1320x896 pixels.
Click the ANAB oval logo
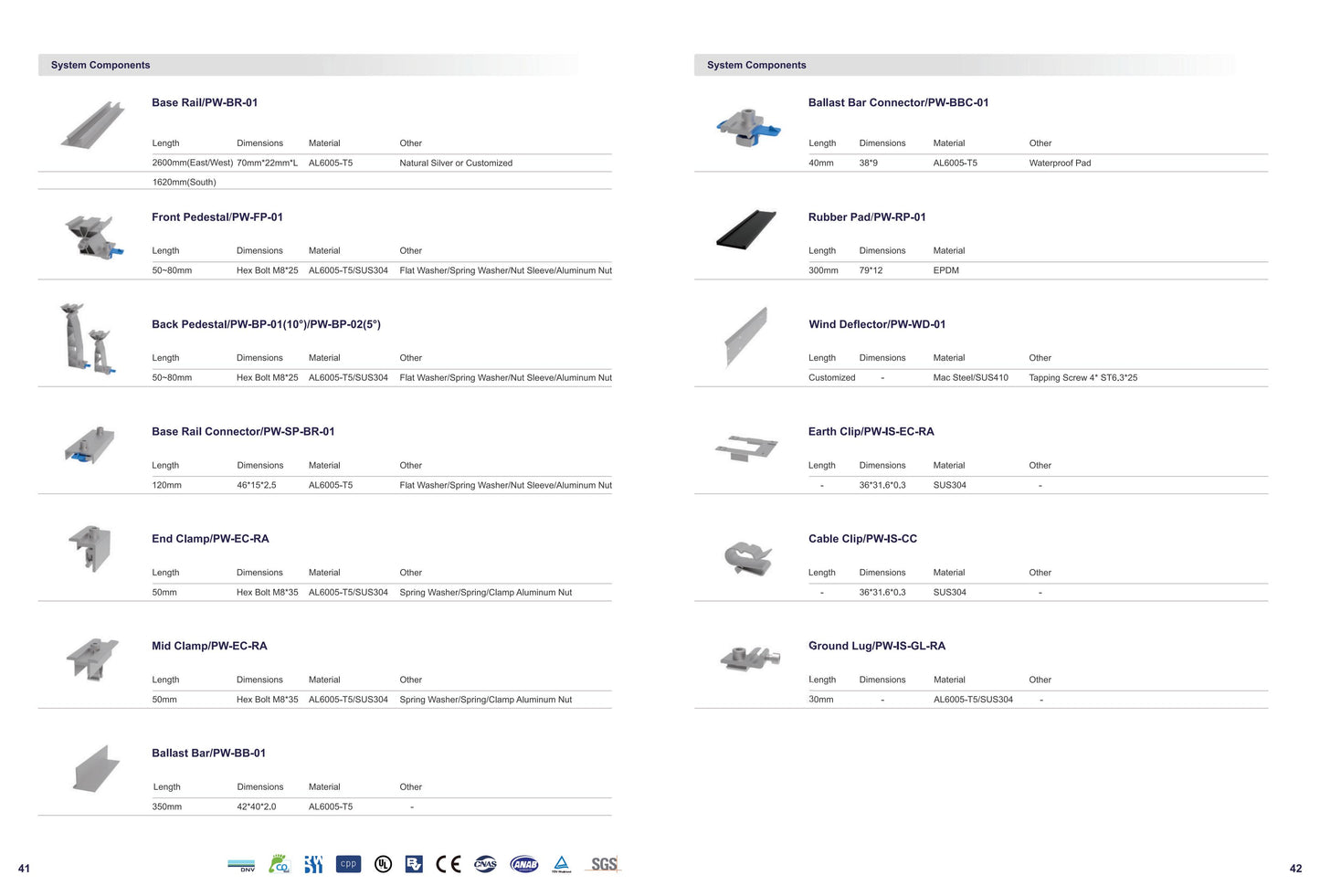pyautogui.click(x=524, y=864)
